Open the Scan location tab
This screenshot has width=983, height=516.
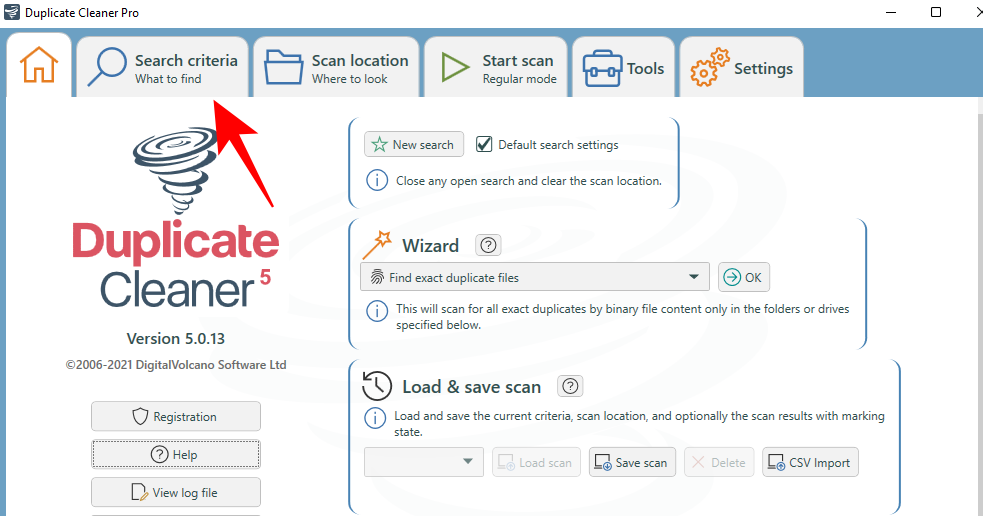(336, 67)
